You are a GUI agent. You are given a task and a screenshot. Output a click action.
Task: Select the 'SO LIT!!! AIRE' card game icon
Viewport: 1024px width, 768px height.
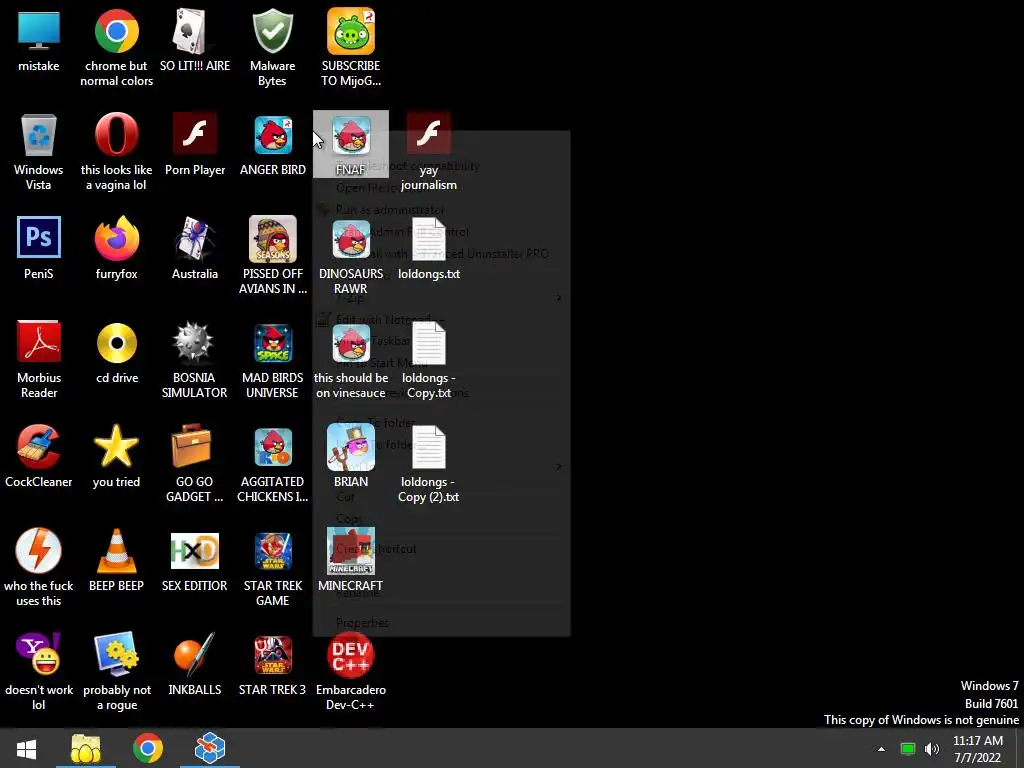195,31
